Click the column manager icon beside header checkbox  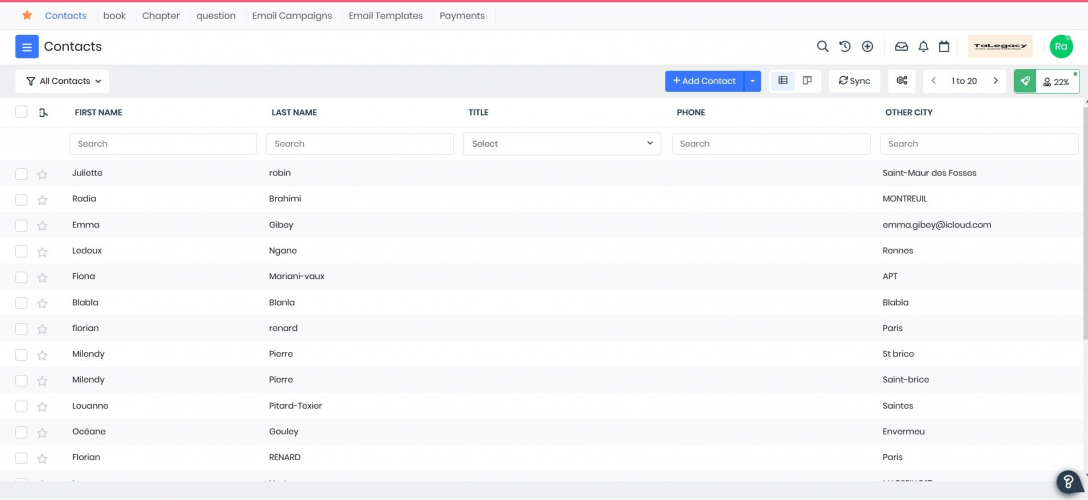43,112
